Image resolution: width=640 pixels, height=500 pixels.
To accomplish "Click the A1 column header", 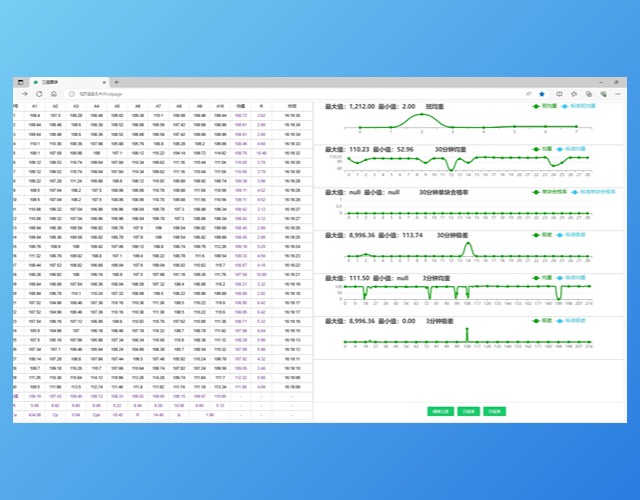I will (x=34, y=105).
